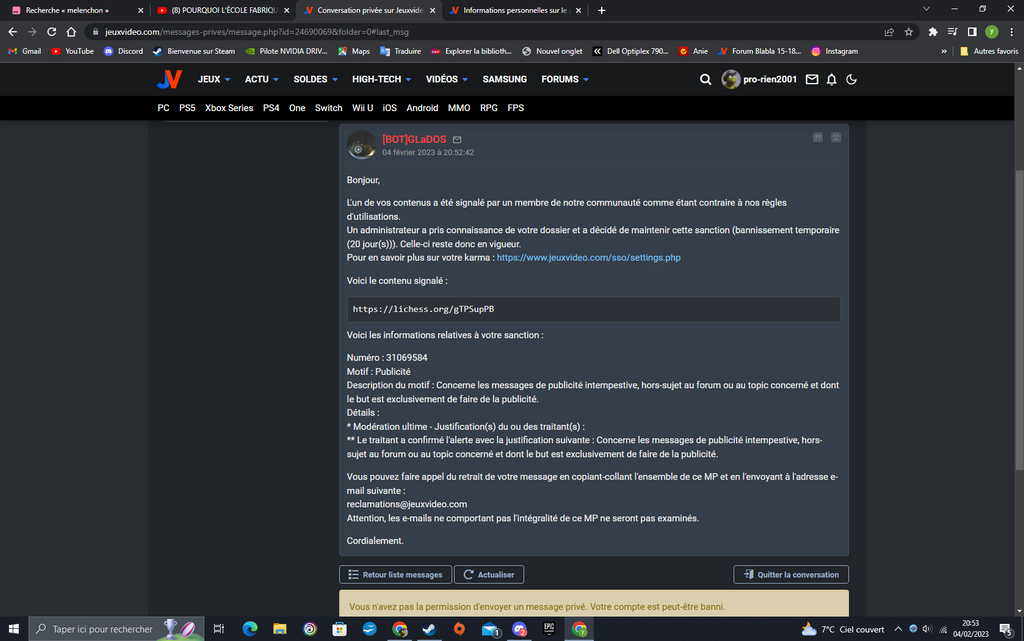Open the pro-rien2001 account name
1024x641 pixels.
(770, 79)
